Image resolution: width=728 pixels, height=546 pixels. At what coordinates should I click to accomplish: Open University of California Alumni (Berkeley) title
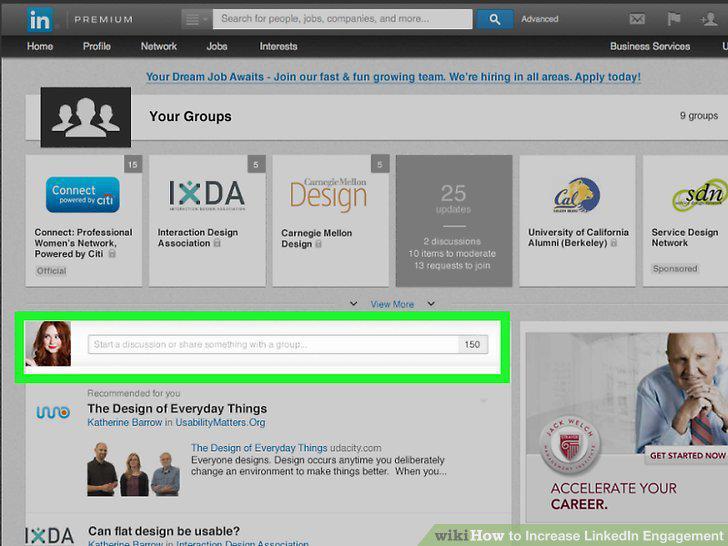point(578,237)
